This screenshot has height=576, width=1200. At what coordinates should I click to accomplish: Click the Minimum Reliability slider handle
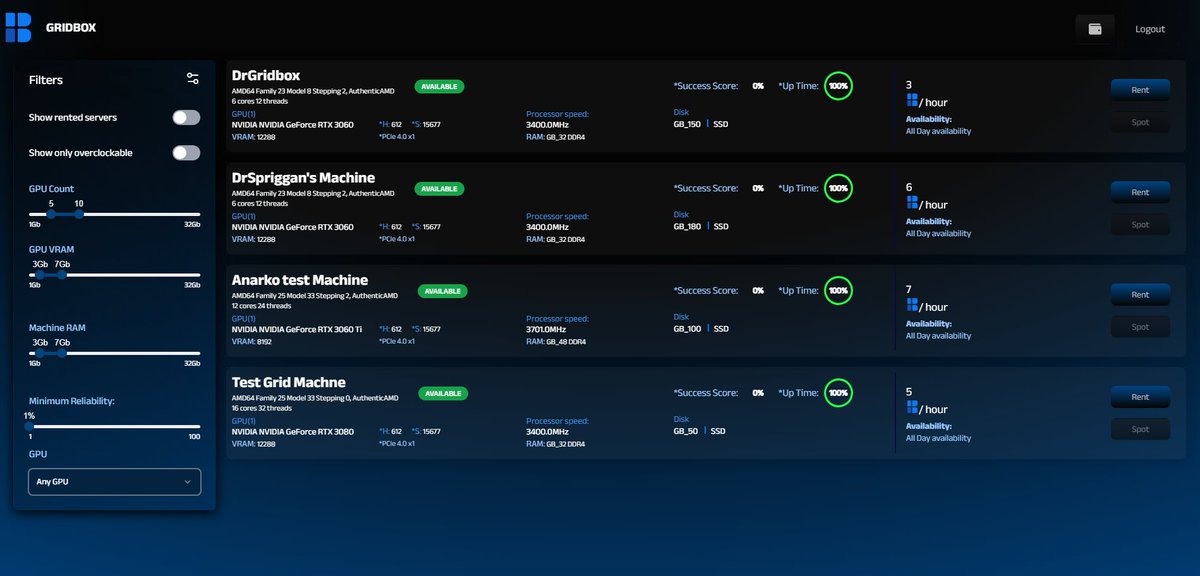(x=30, y=426)
